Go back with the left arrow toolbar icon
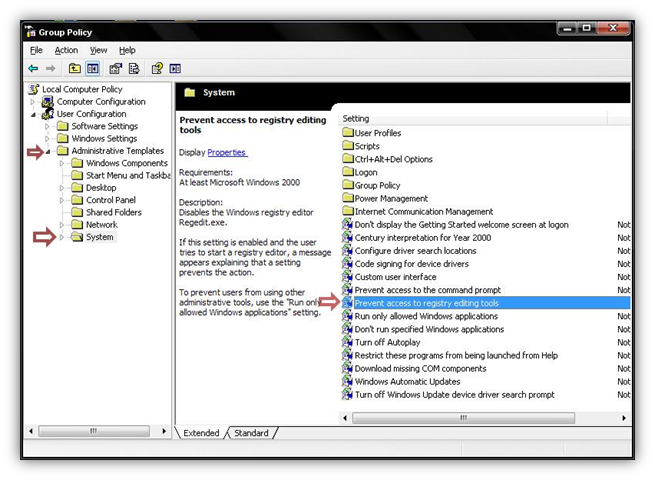 pyautogui.click(x=33, y=69)
